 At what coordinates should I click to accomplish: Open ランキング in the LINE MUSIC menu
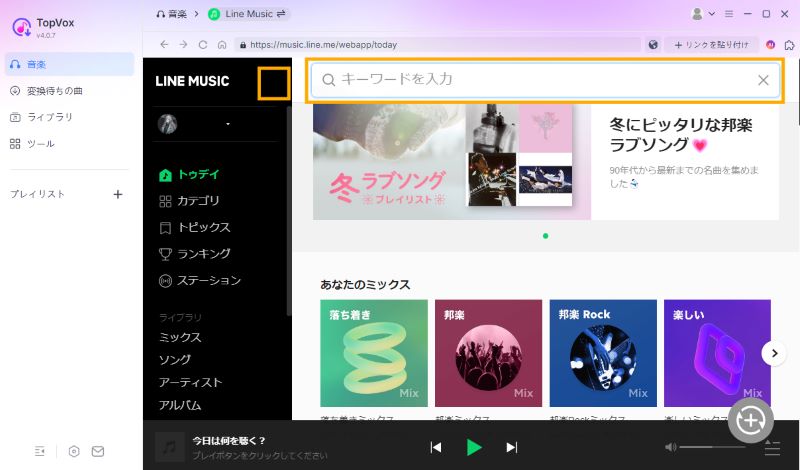195,254
